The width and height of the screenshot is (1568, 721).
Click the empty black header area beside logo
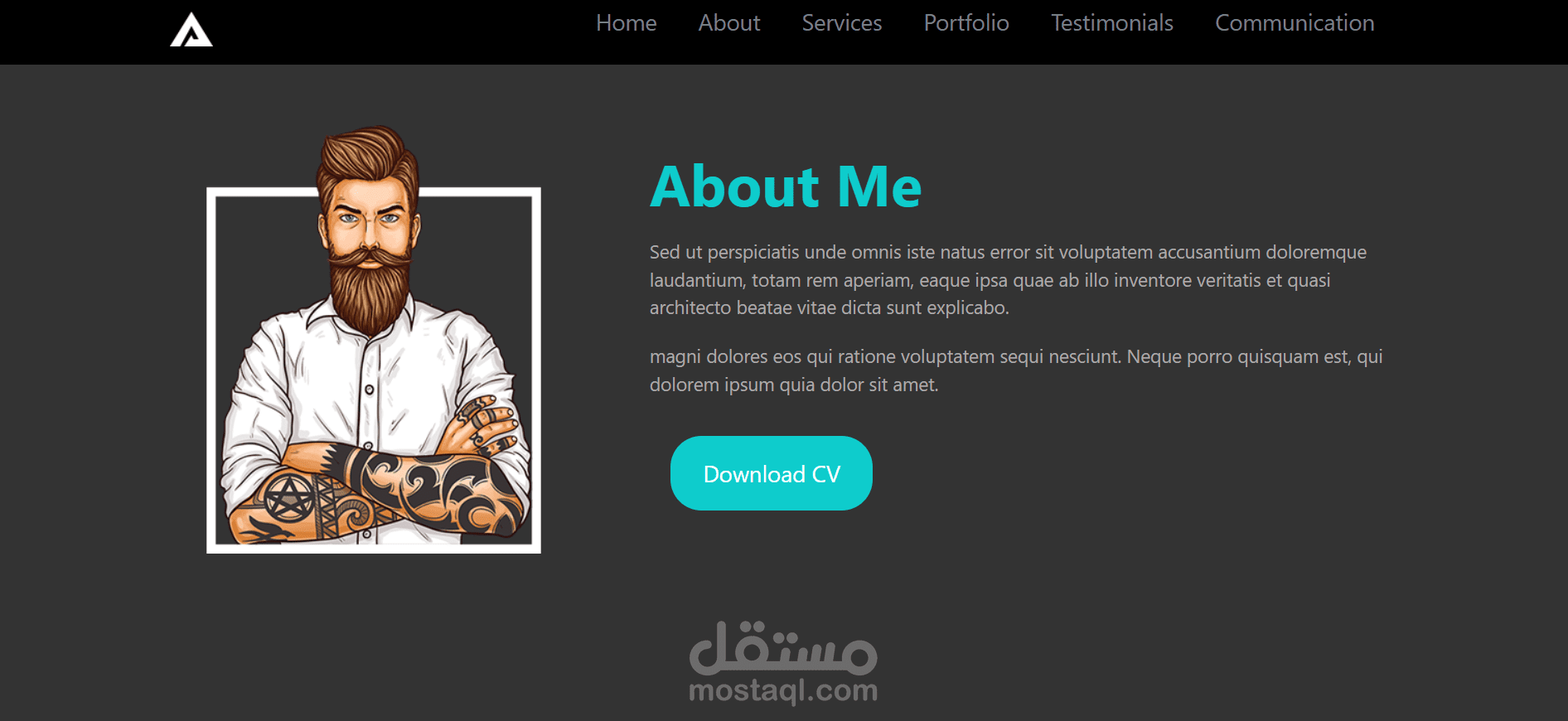398,31
